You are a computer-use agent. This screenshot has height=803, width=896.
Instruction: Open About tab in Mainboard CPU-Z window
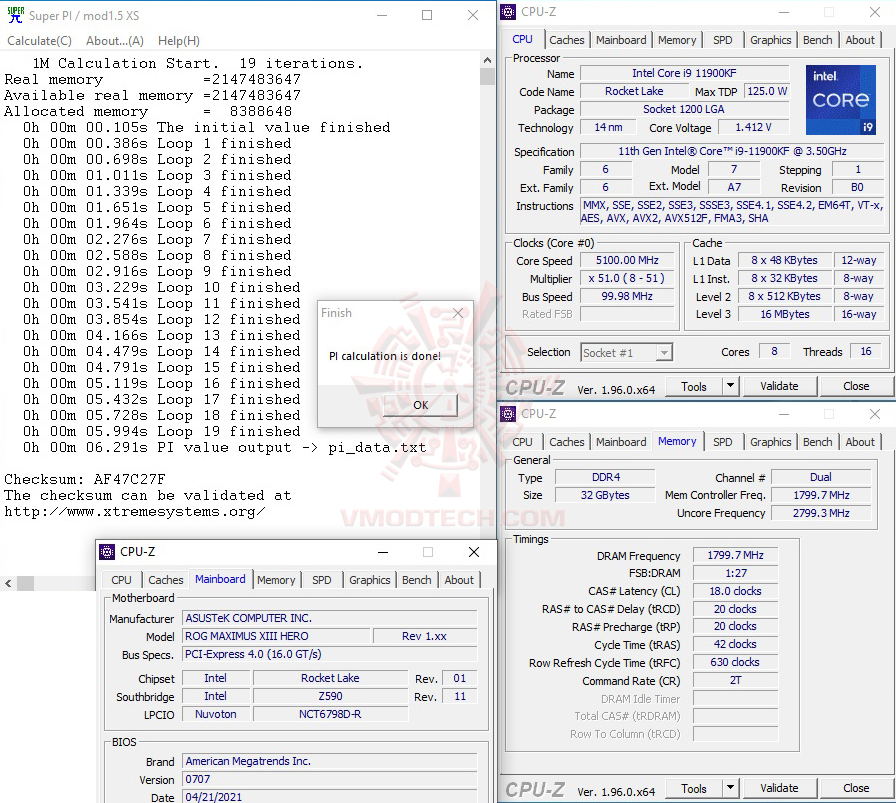pyautogui.click(x=459, y=580)
